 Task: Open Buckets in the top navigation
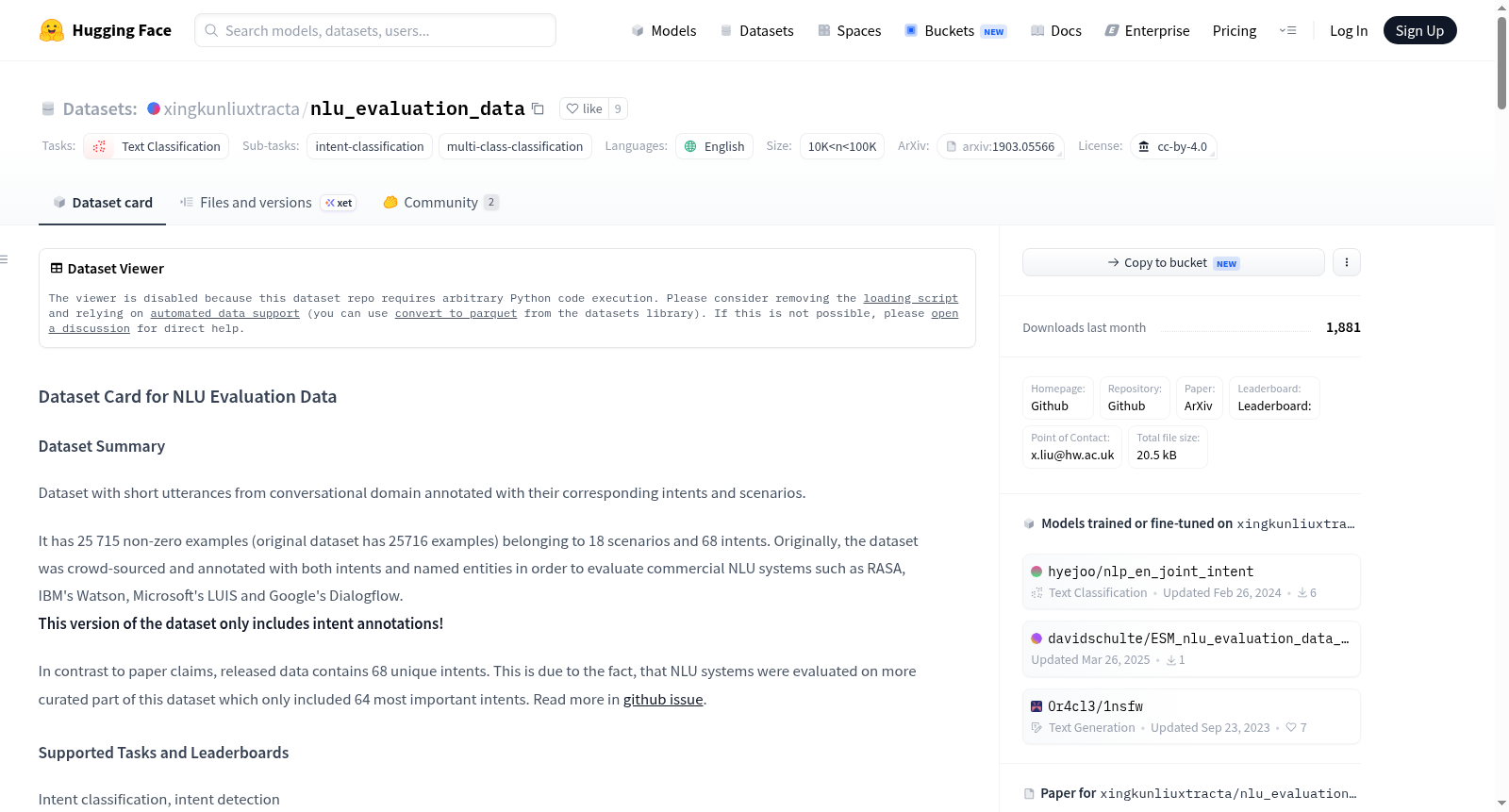[x=955, y=30]
